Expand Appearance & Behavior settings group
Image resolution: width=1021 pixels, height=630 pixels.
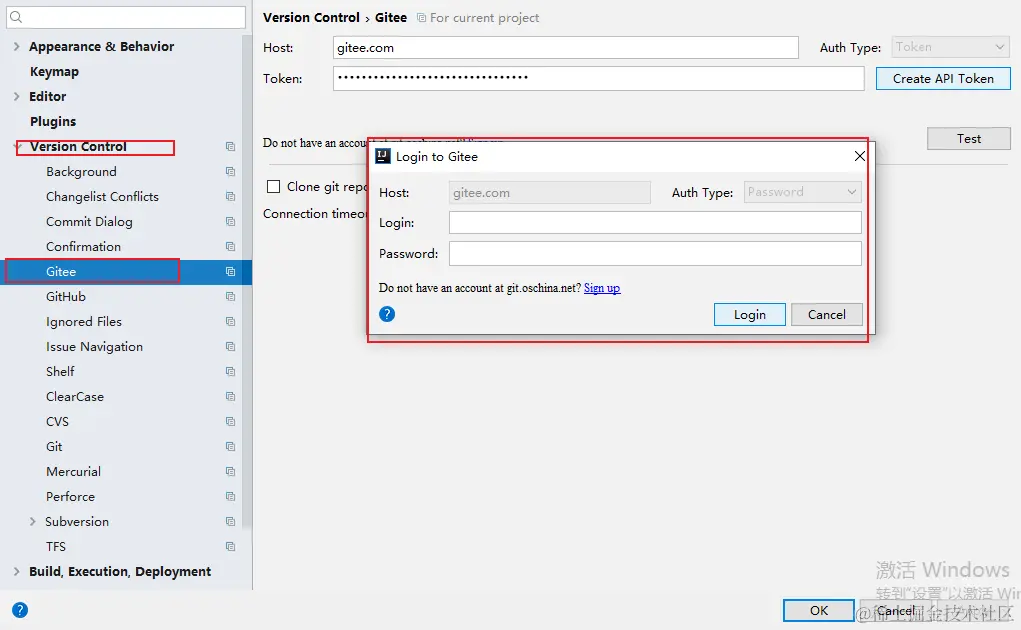pyautogui.click(x=16, y=46)
